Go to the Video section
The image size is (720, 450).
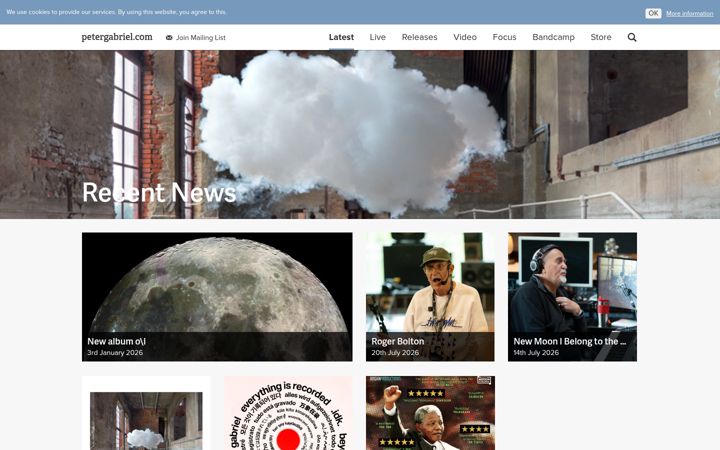click(465, 37)
